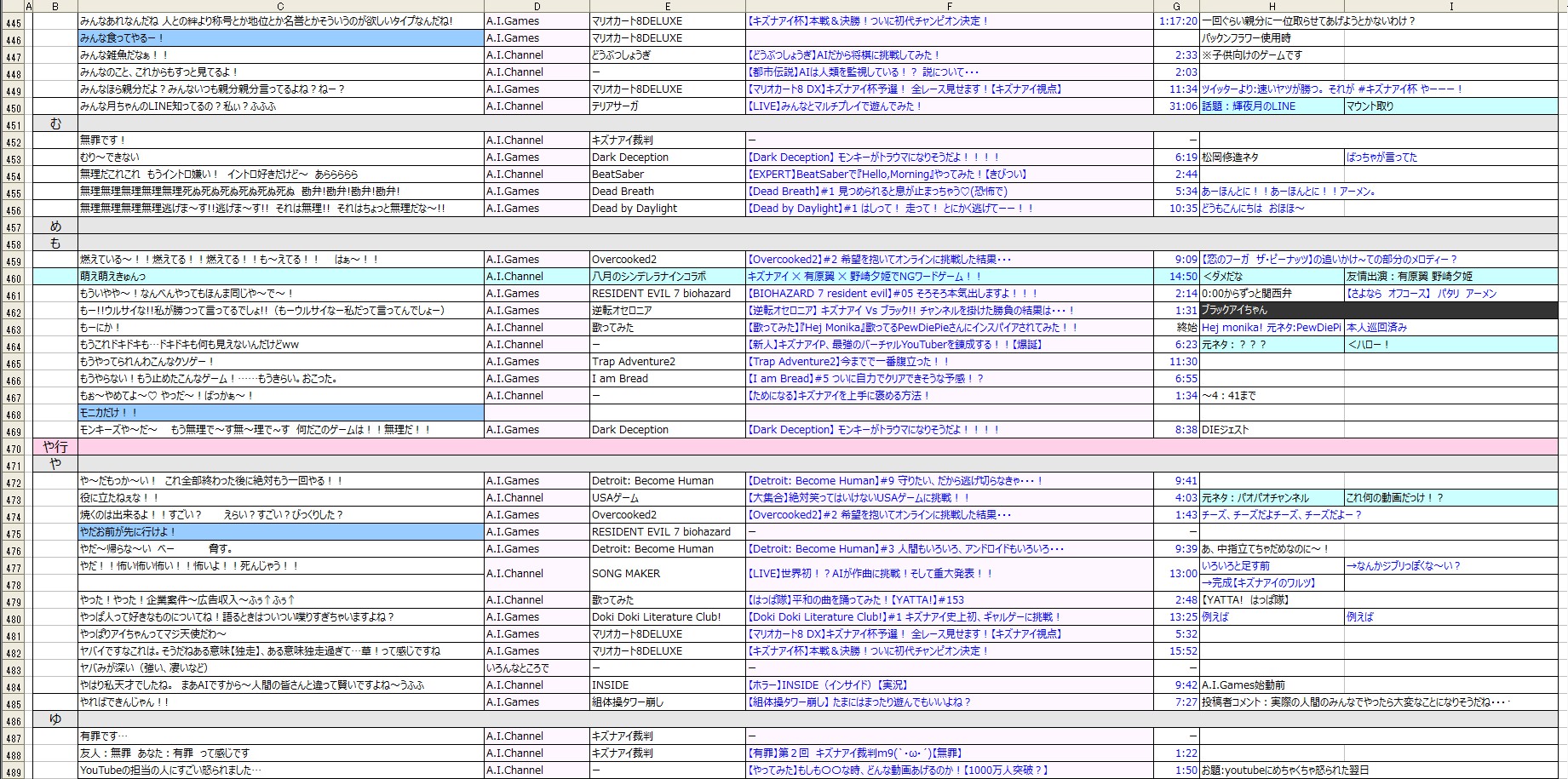
Task: Select cell テリアサーガ
Action: tap(667, 106)
